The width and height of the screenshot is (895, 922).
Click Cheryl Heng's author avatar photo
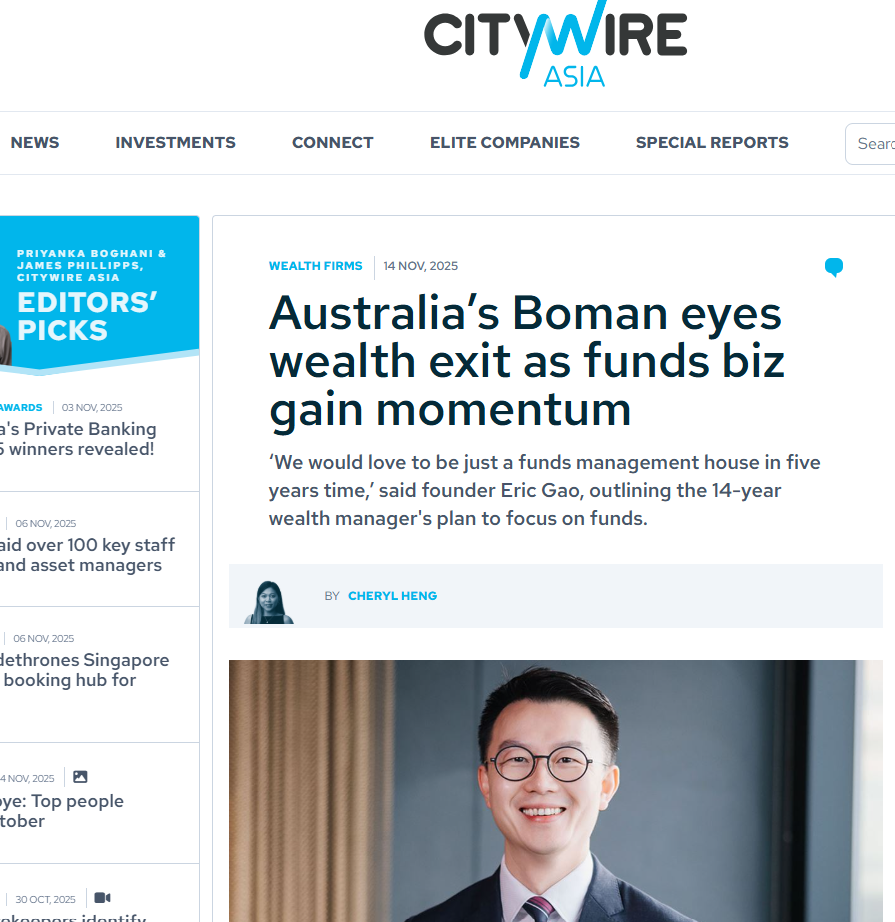pyautogui.click(x=269, y=602)
